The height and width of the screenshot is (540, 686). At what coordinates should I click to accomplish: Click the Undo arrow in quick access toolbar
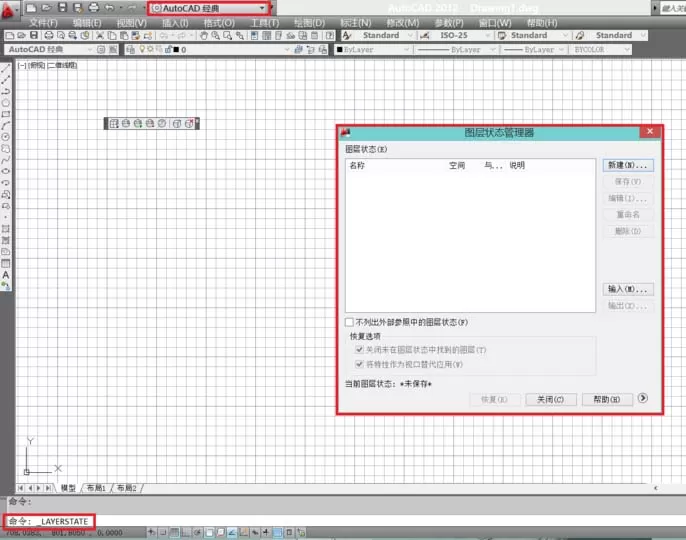[109, 7]
